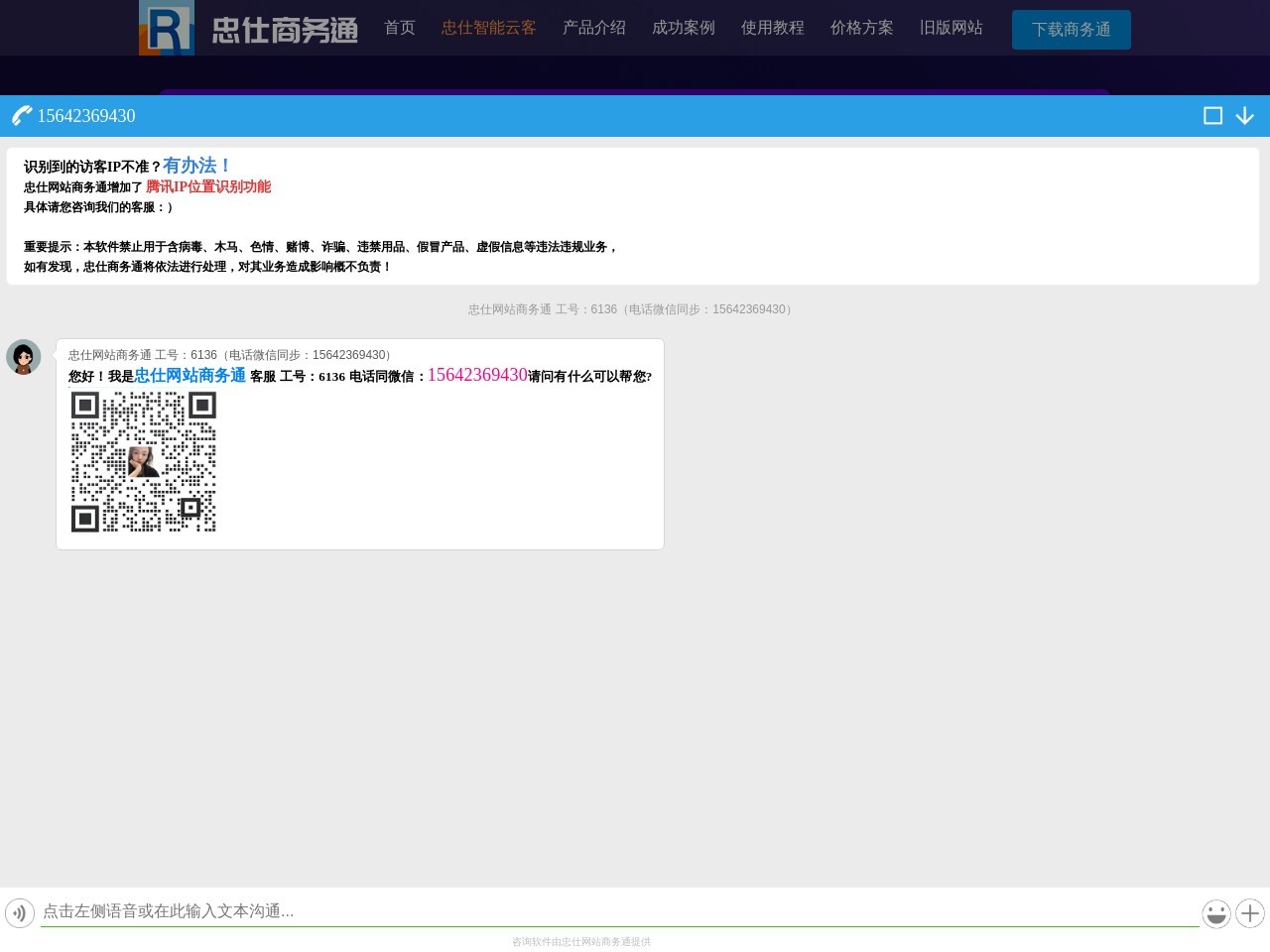Viewport: 1270px width, 952px height.
Task: Open 成功案例 nav item
Action: click(684, 28)
